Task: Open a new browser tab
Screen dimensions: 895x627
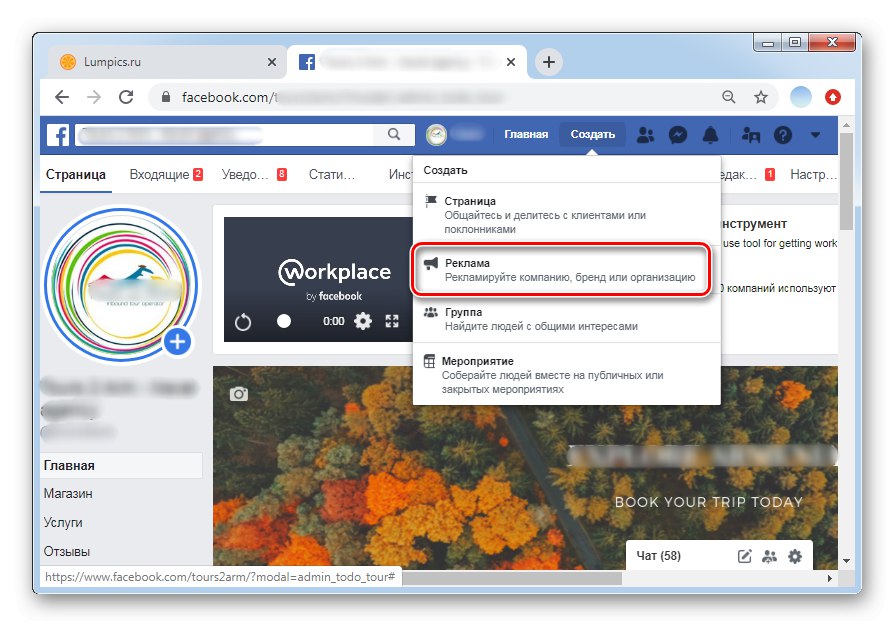Action: [x=549, y=62]
